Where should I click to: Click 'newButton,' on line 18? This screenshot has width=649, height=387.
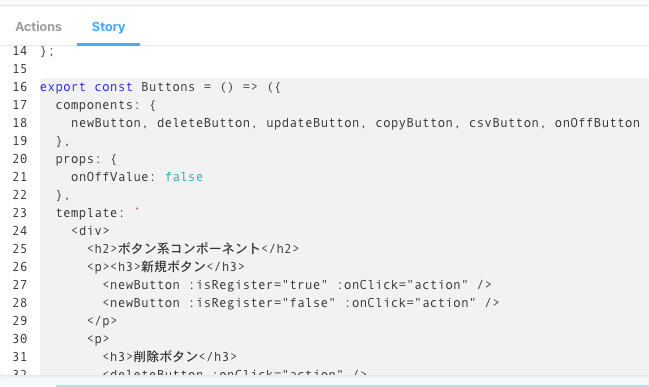pos(109,123)
